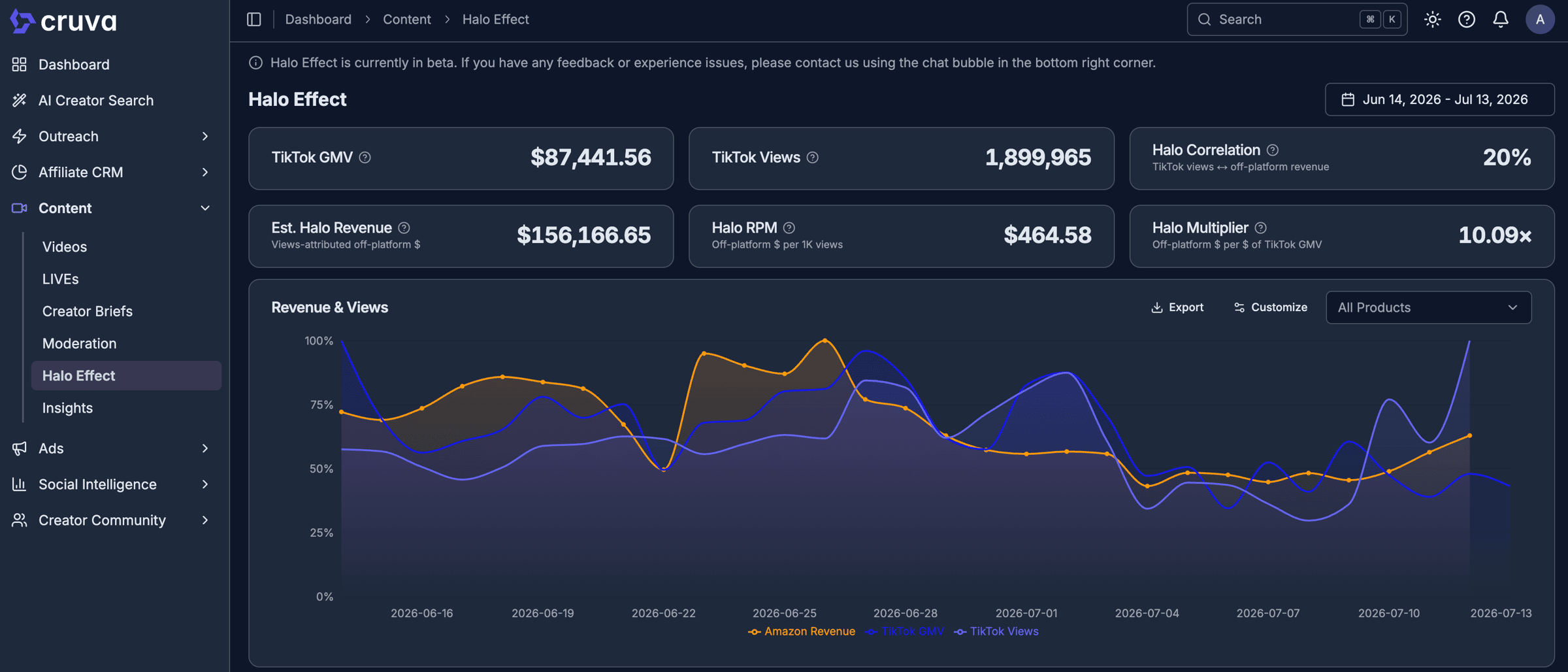
Task: Toggle TikTok GMV series in legend
Action: (x=904, y=631)
